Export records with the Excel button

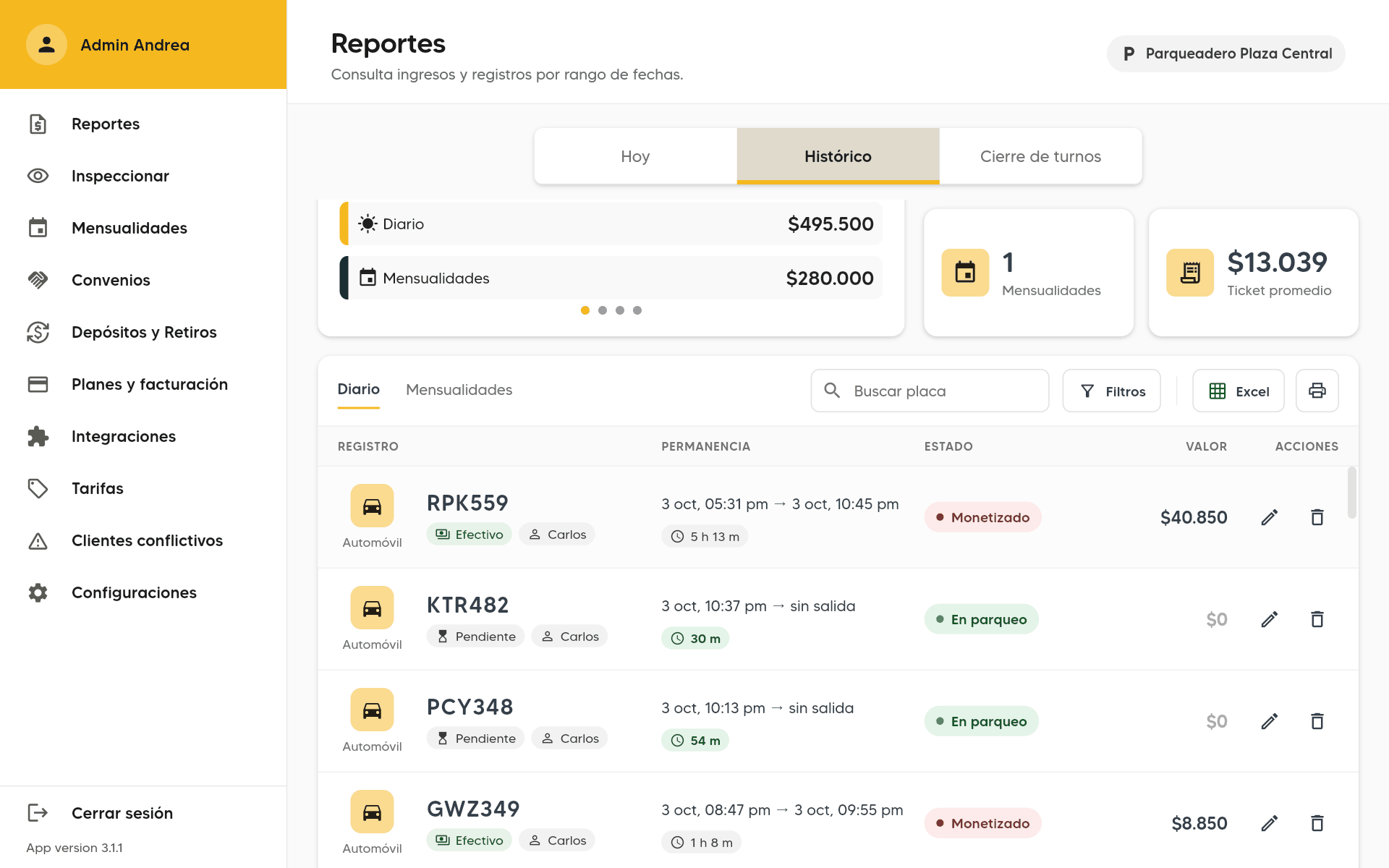pyautogui.click(x=1238, y=391)
